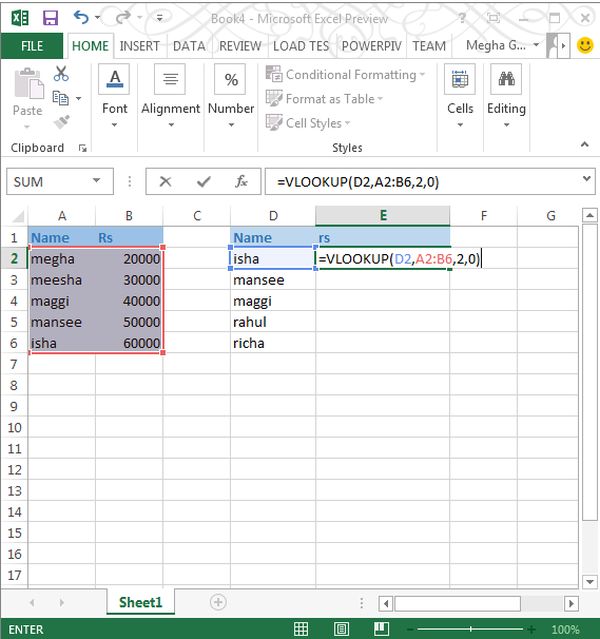
Task: Click the Save icon in quick access toolbar
Action: (x=51, y=18)
